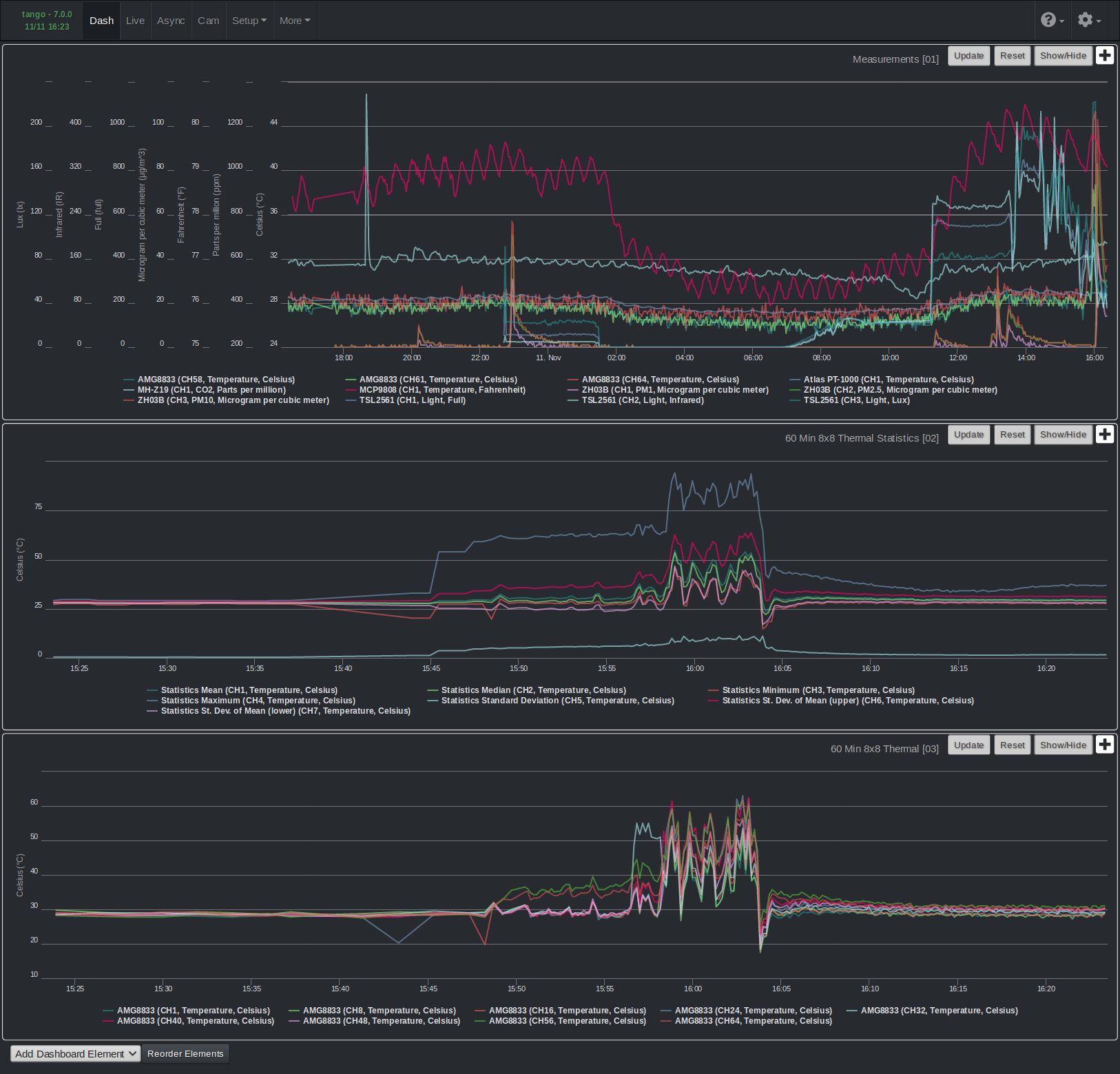Screen dimensions: 1120x1074
Task: Toggle Show/Hide on the Measurements panel
Action: (x=1063, y=55)
